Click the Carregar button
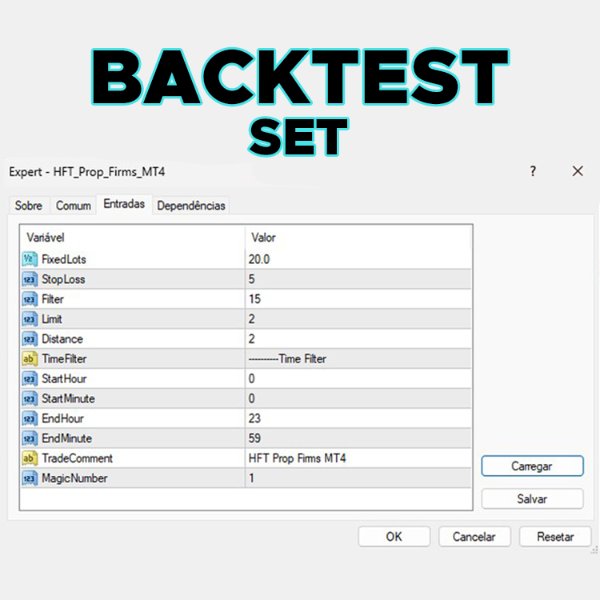The height and width of the screenshot is (600, 600). pyautogui.click(x=532, y=466)
